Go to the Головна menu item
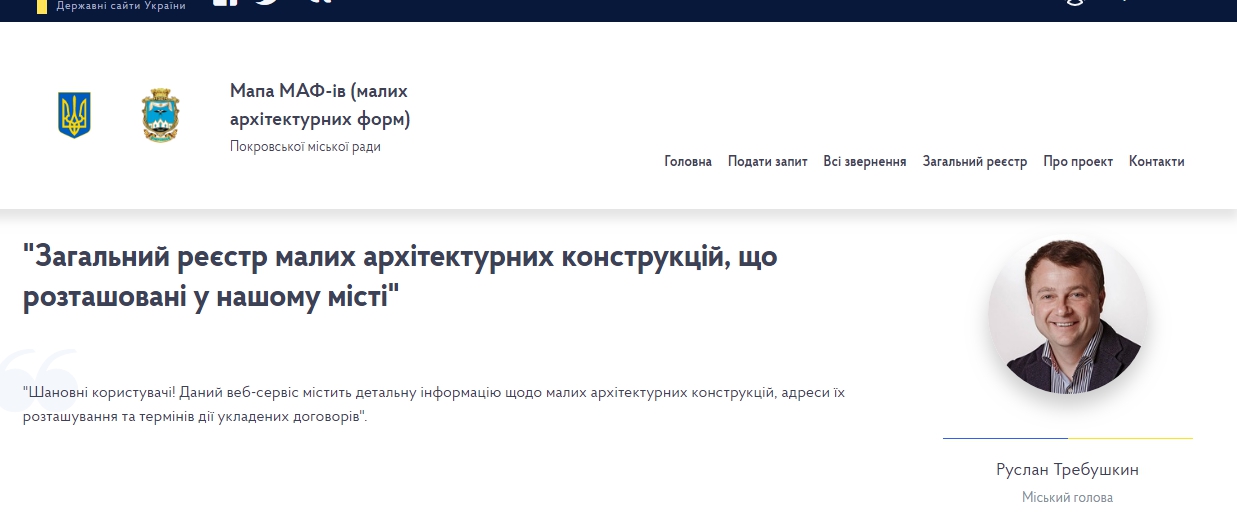Viewport: 1237px width, 522px height. (x=688, y=162)
